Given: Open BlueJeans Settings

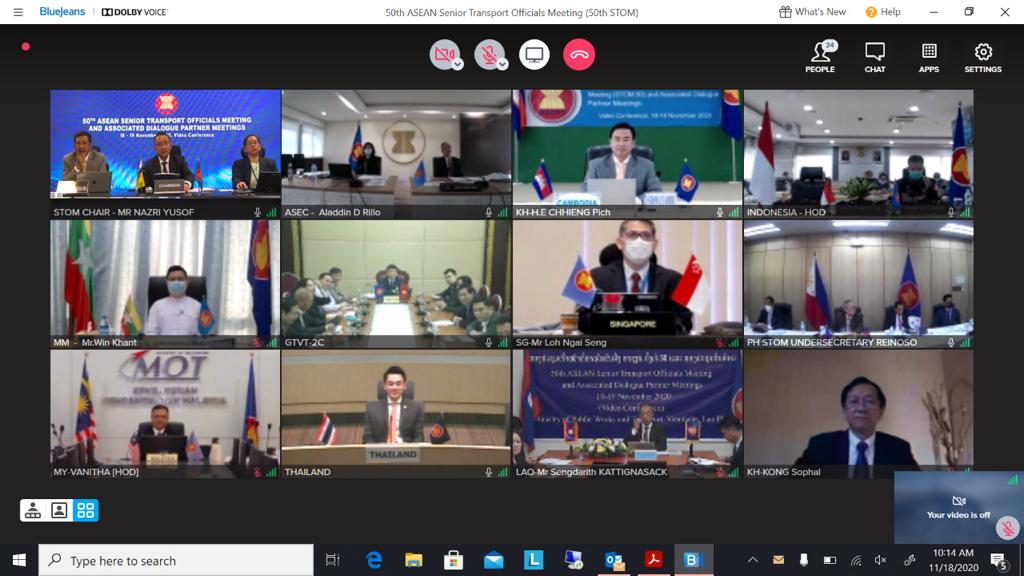Looking at the screenshot, I should pos(983,56).
